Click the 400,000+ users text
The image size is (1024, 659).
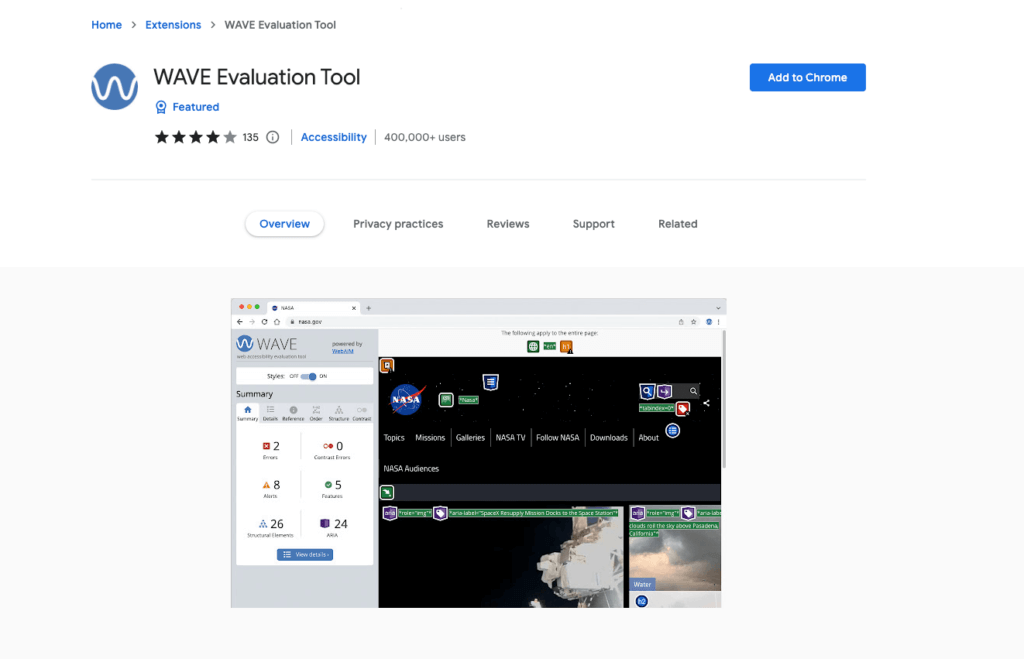(x=424, y=137)
